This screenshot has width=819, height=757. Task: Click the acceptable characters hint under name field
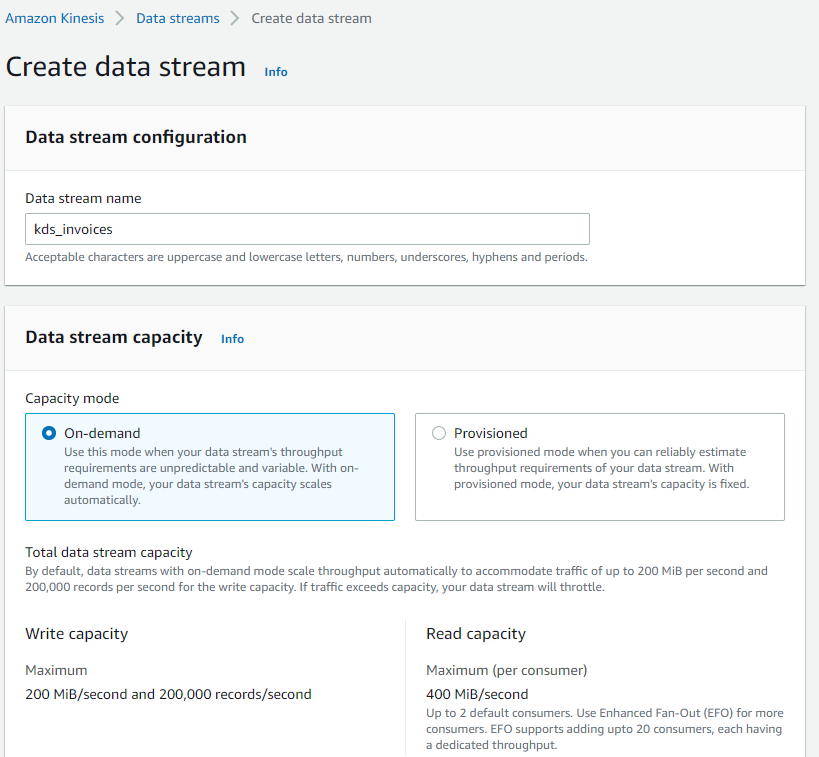[x=306, y=257]
